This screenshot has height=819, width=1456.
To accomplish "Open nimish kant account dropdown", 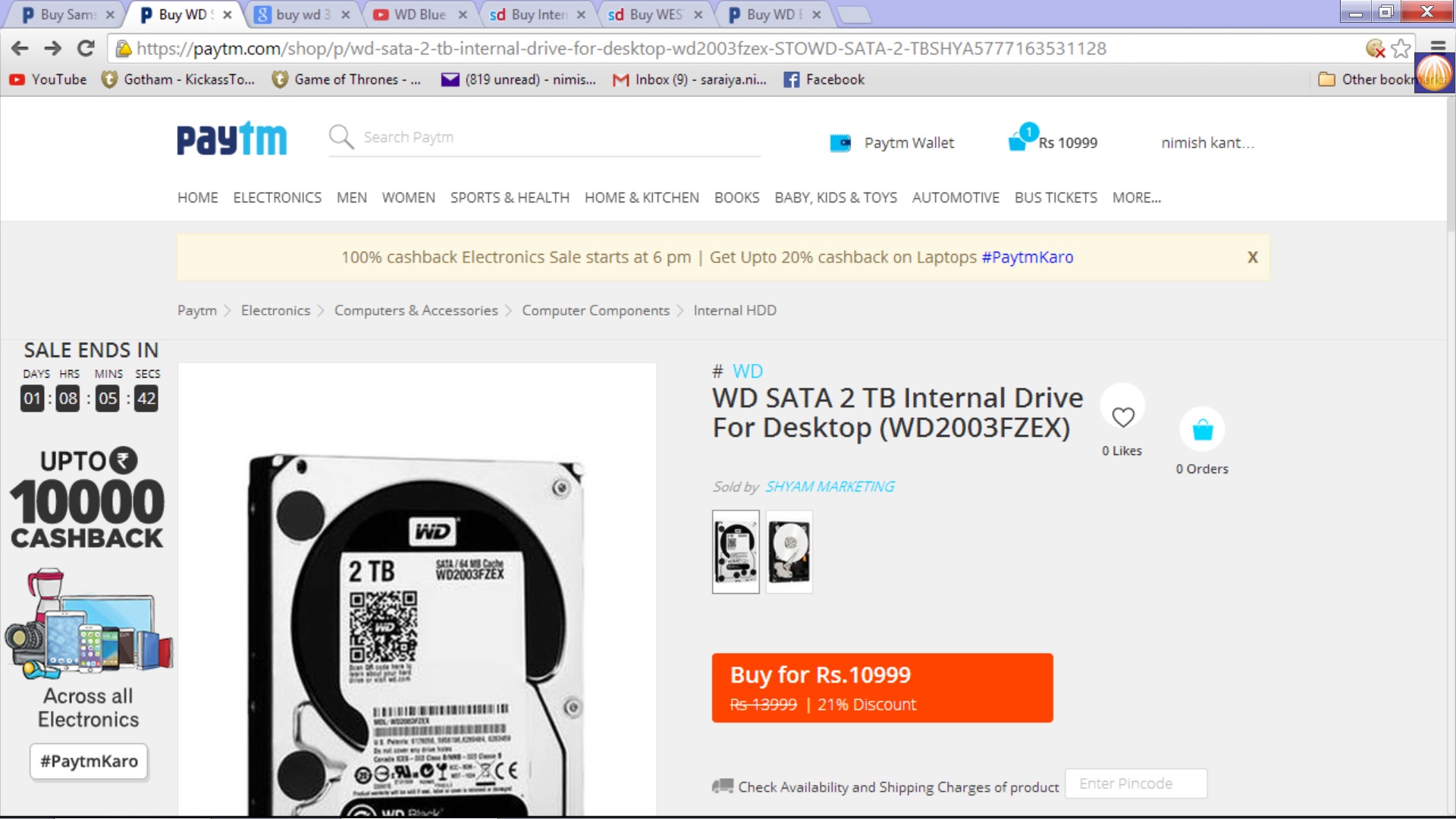I will pyautogui.click(x=1207, y=143).
